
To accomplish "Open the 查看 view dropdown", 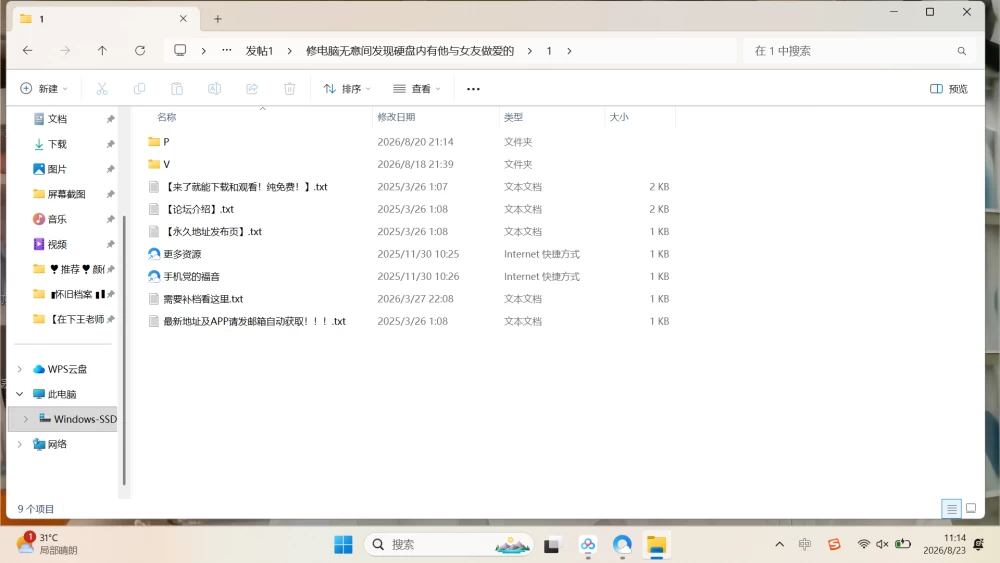I will tap(416, 89).
